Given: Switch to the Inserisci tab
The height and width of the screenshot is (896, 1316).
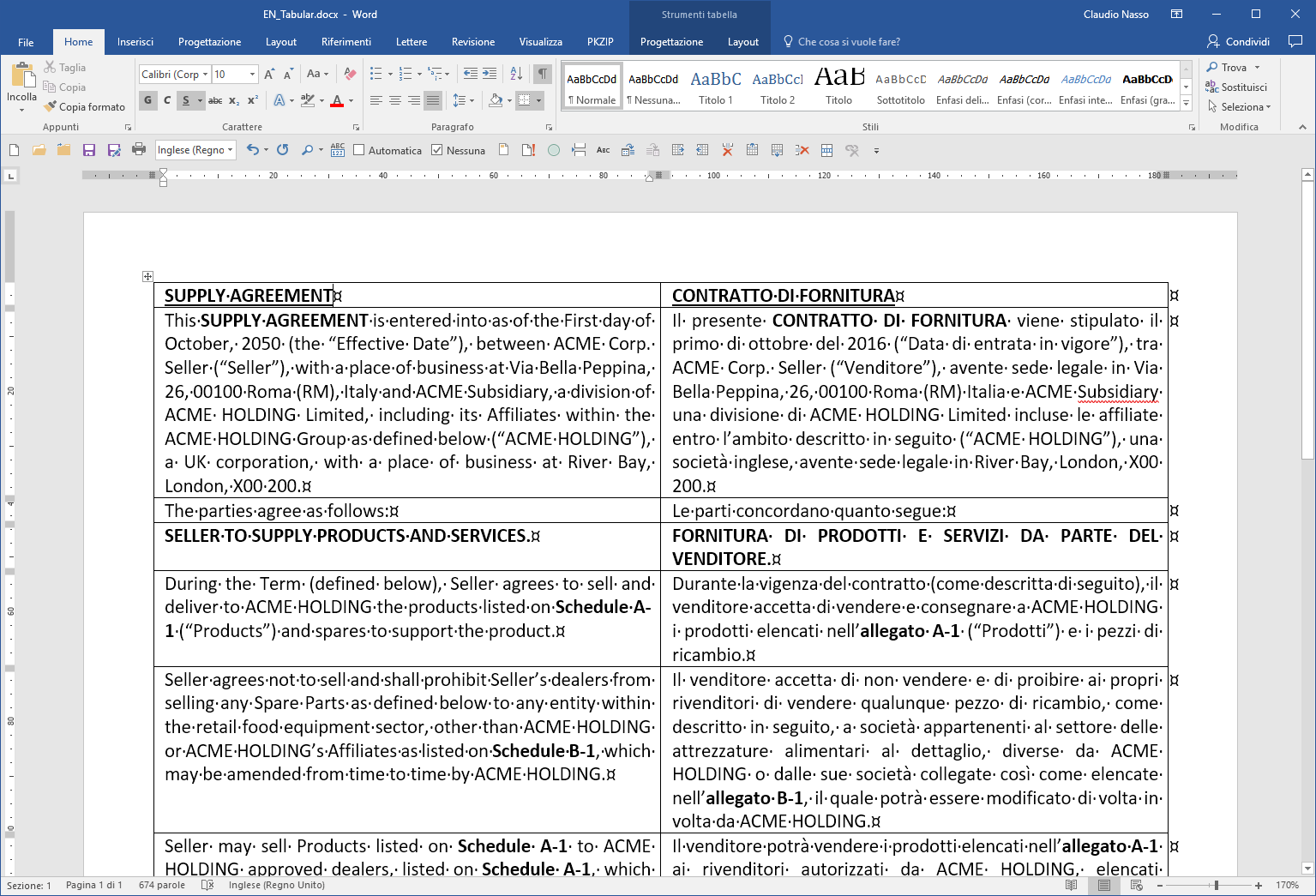Looking at the screenshot, I should pos(135,42).
